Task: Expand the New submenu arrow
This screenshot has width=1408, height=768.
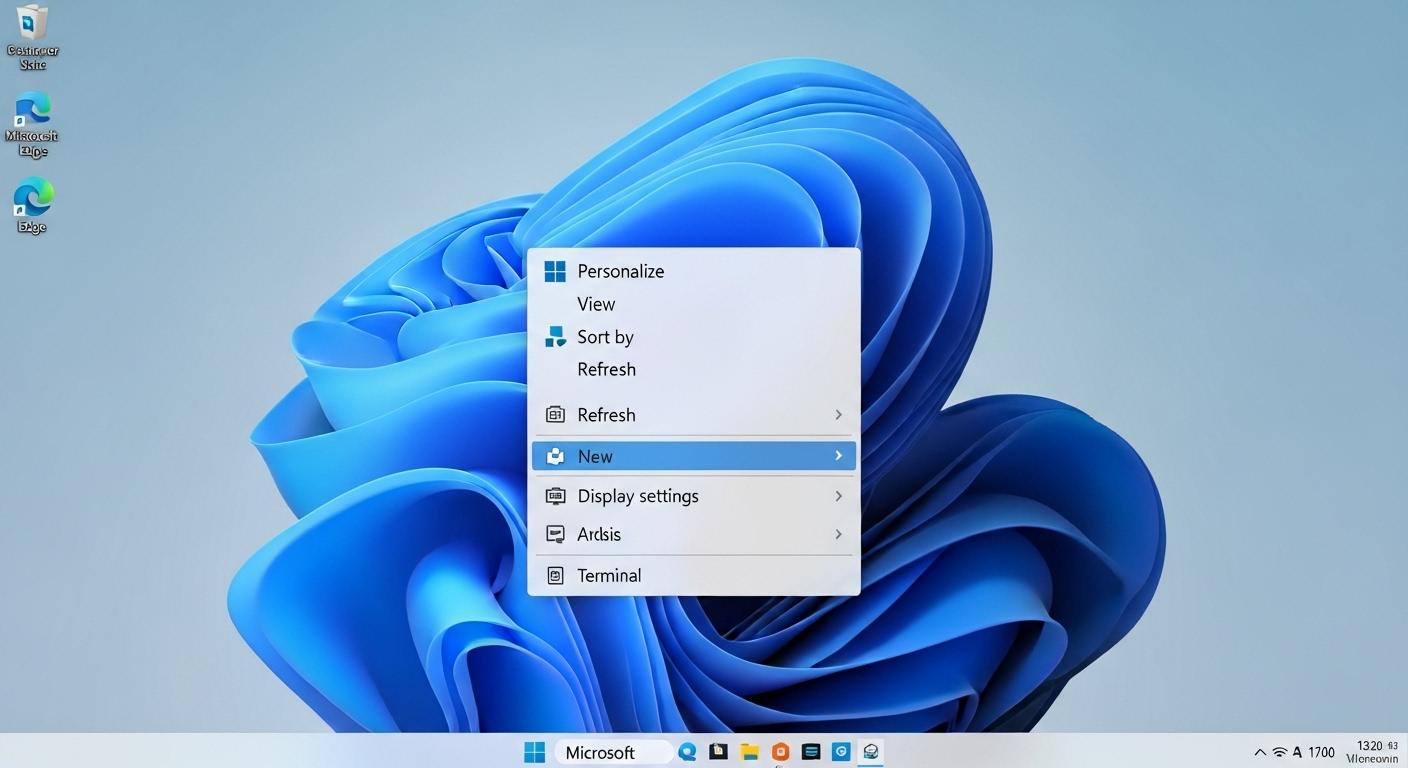Action: 838,456
